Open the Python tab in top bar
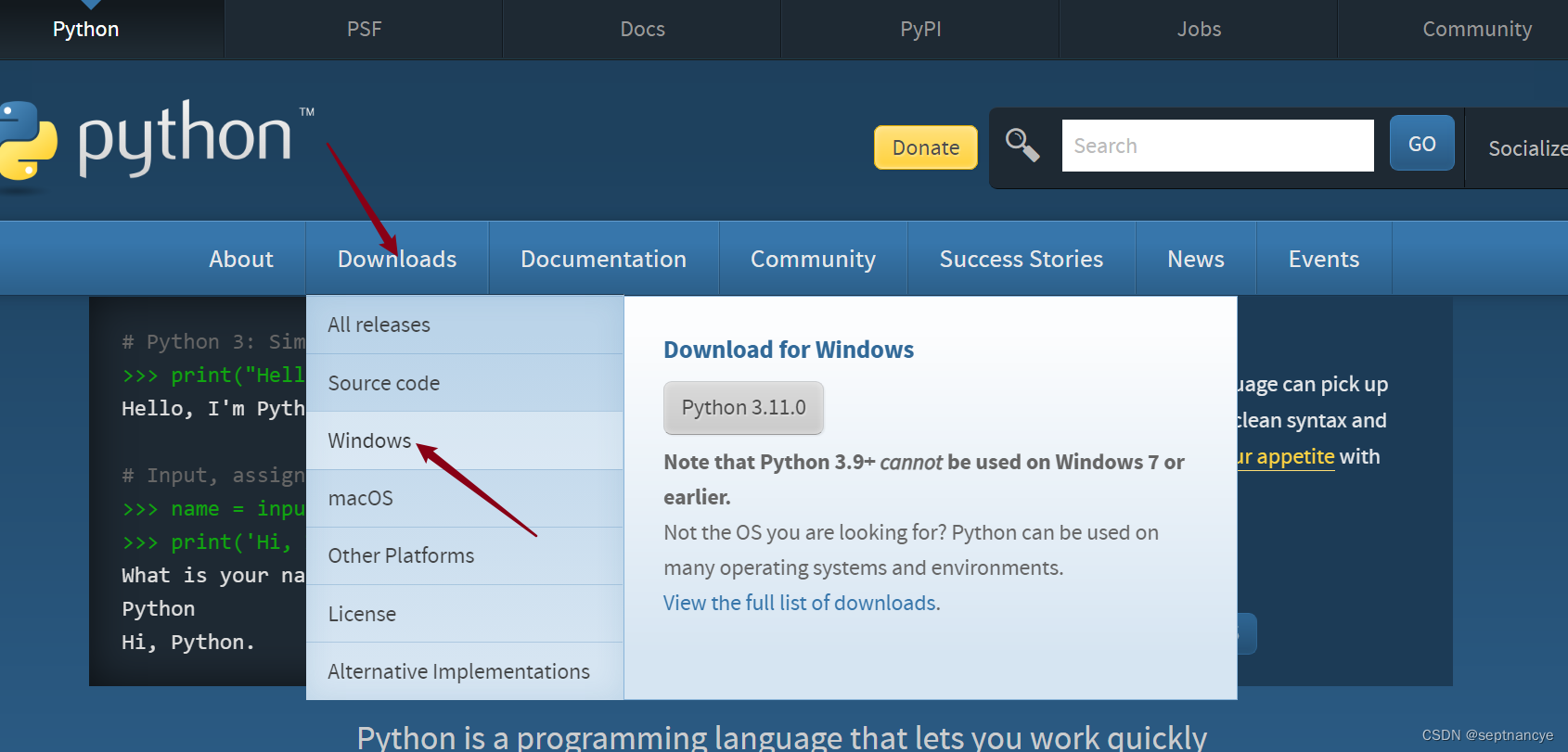1568x752 pixels. (86, 30)
